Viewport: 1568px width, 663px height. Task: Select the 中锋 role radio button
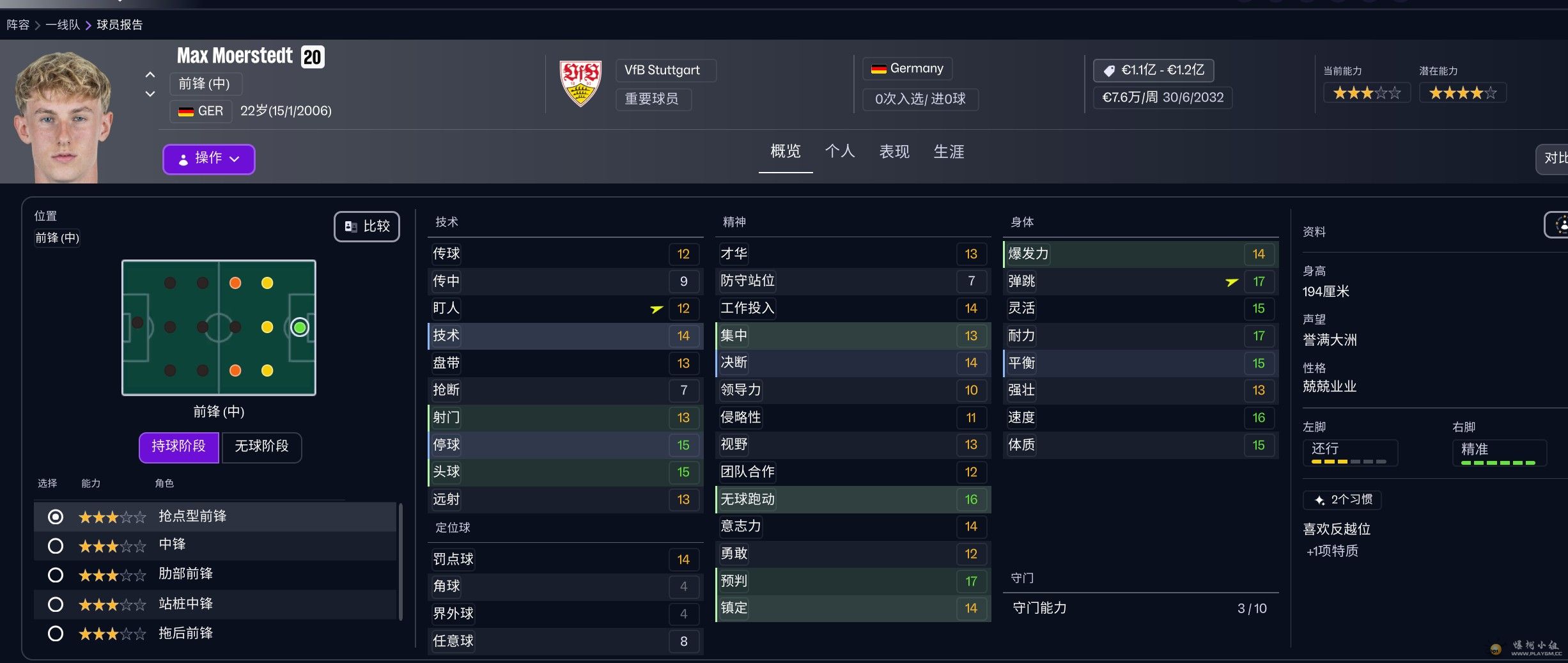point(56,545)
